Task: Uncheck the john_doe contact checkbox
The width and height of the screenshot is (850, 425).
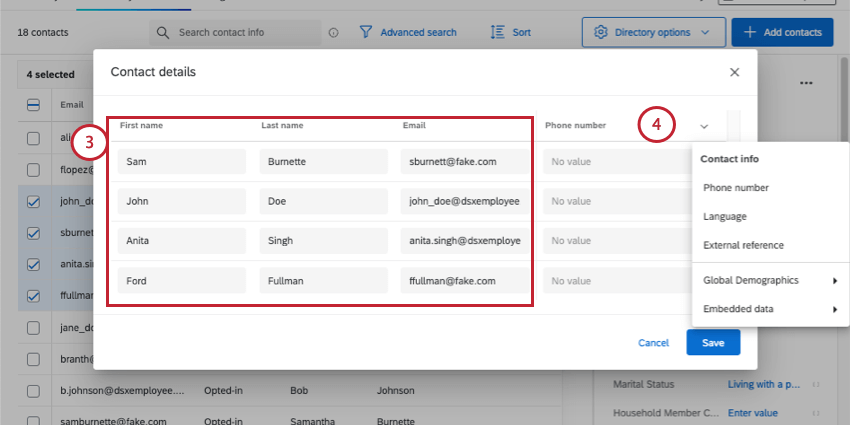Action: [x=33, y=202]
